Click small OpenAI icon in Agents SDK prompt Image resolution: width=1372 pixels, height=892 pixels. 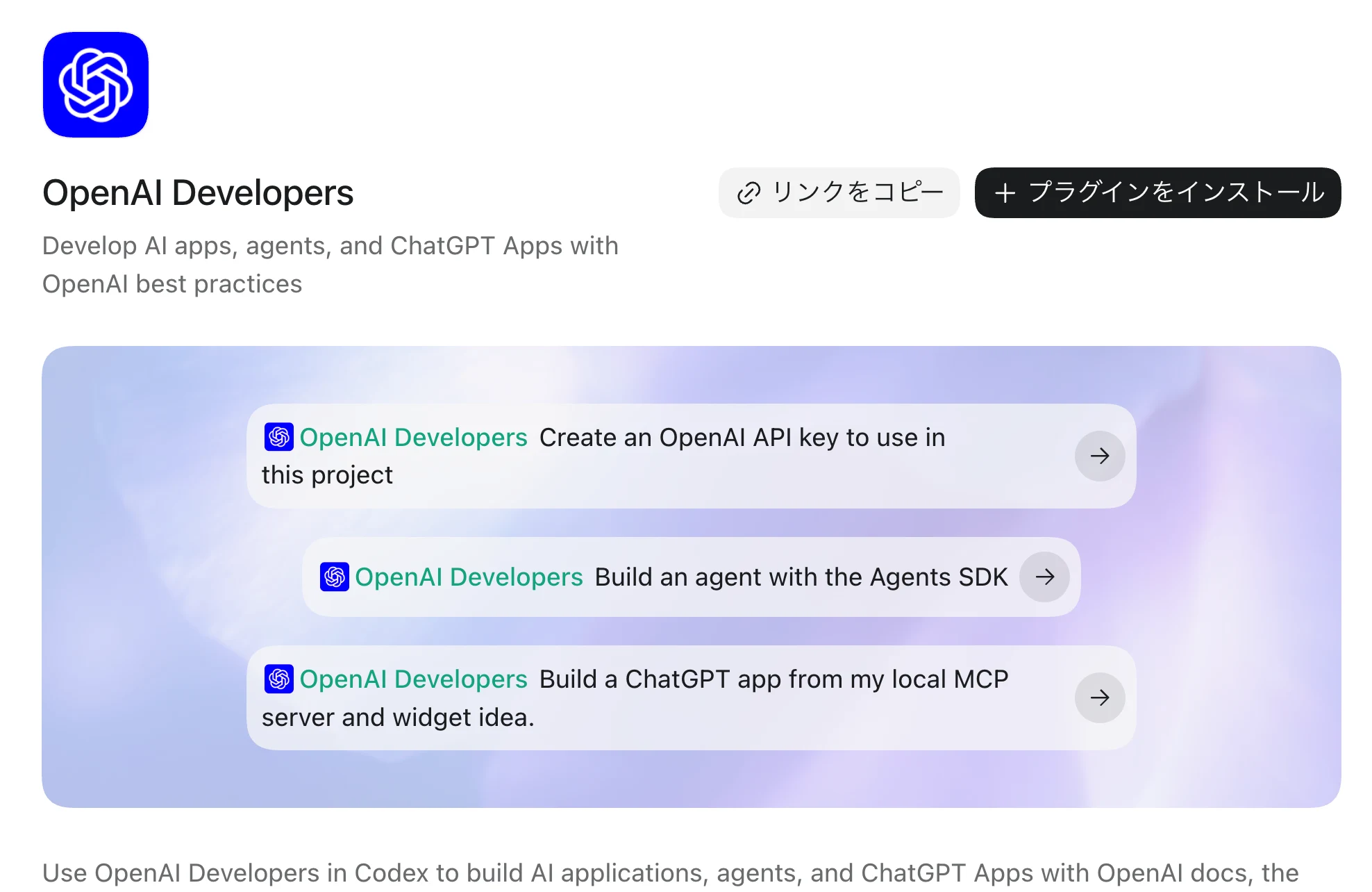pyautogui.click(x=335, y=577)
